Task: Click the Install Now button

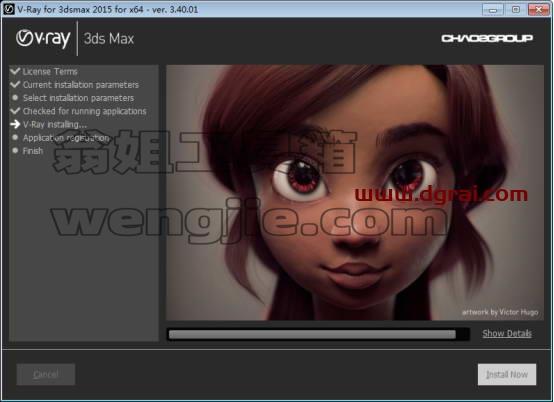Action: coord(507,374)
